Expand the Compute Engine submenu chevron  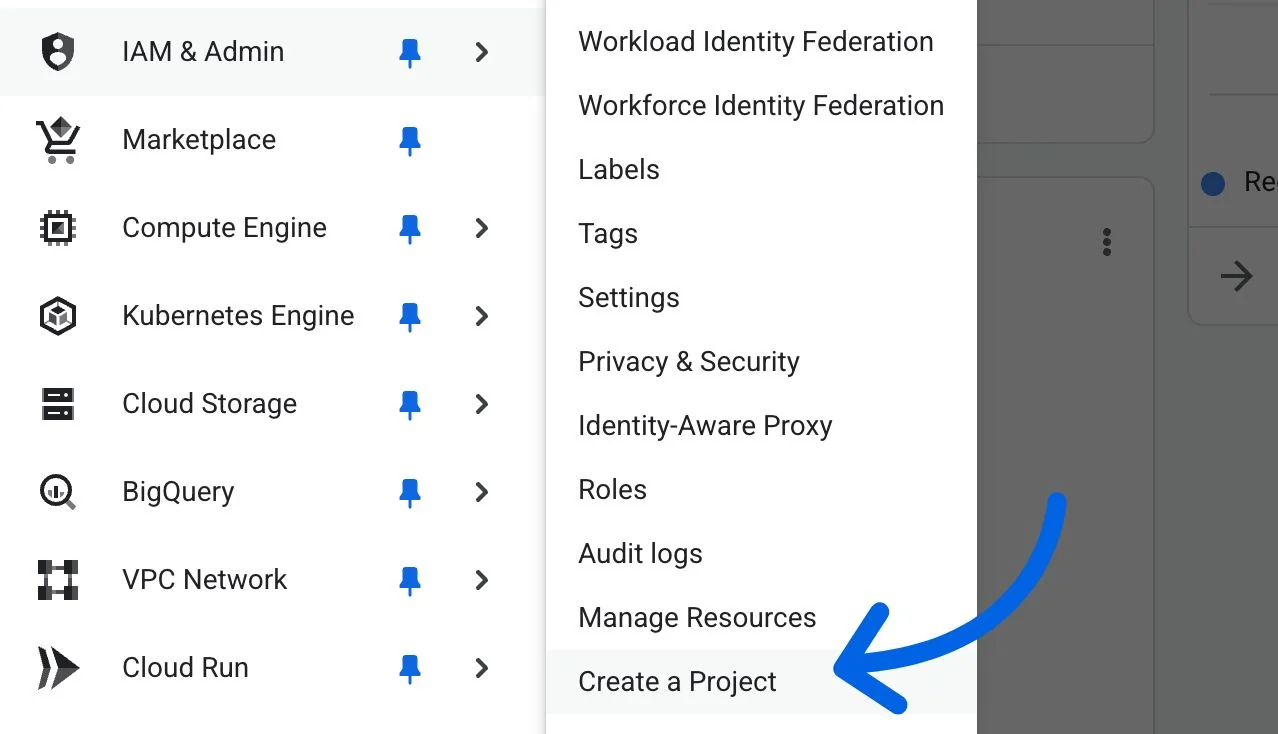[x=482, y=228]
